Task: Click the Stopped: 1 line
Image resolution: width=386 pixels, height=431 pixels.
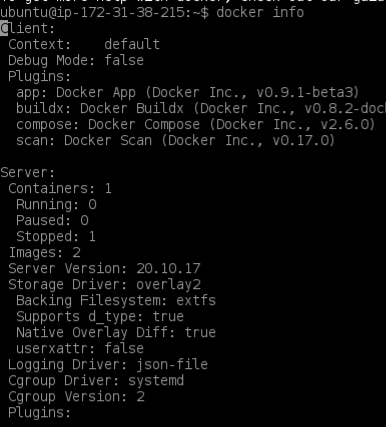Action: (x=56, y=237)
